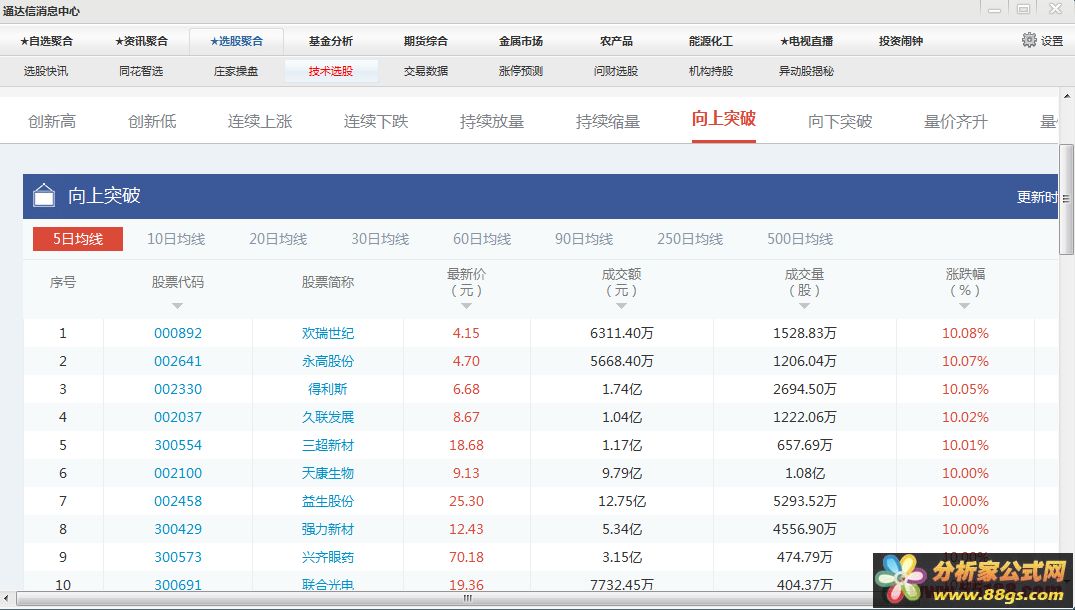This screenshot has height=610, width=1075.
Task: Sort by 股票代码 arrow
Action: pos(178,306)
